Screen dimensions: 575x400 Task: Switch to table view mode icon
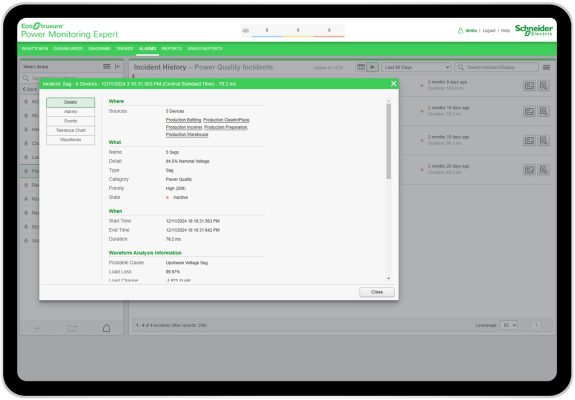tap(361, 67)
